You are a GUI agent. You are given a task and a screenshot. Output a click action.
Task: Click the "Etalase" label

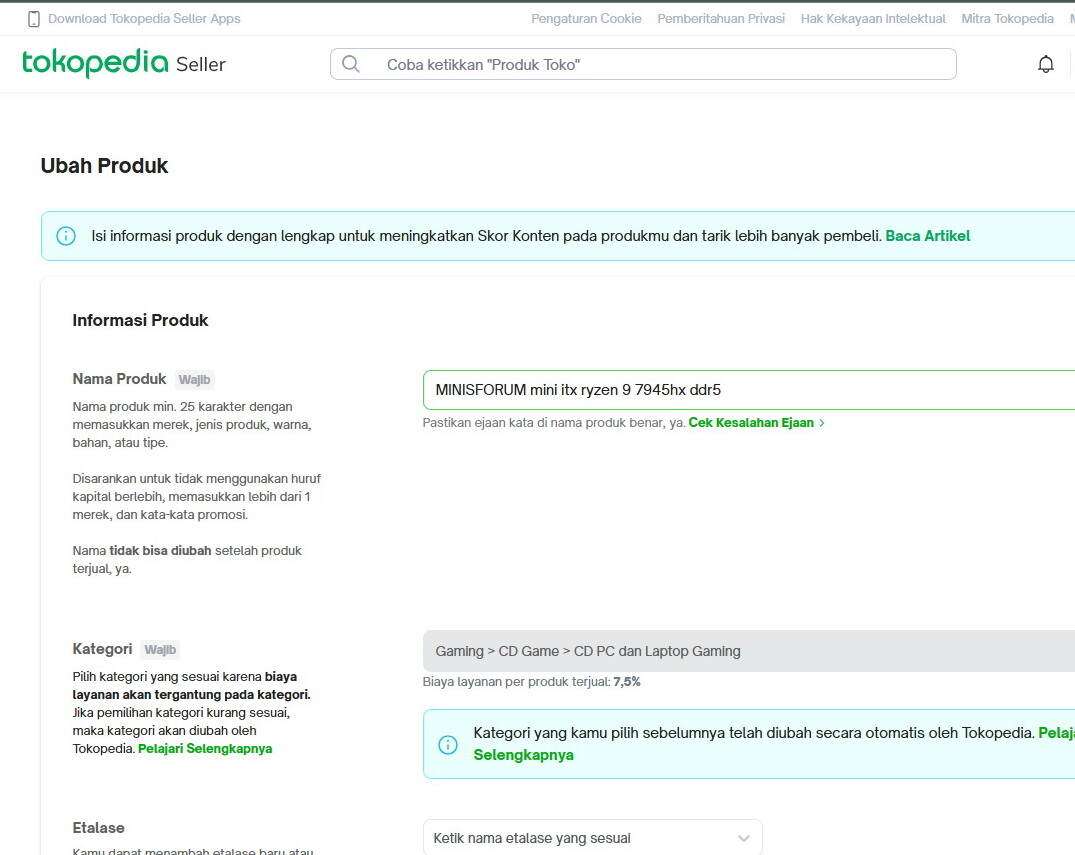tap(99, 828)
